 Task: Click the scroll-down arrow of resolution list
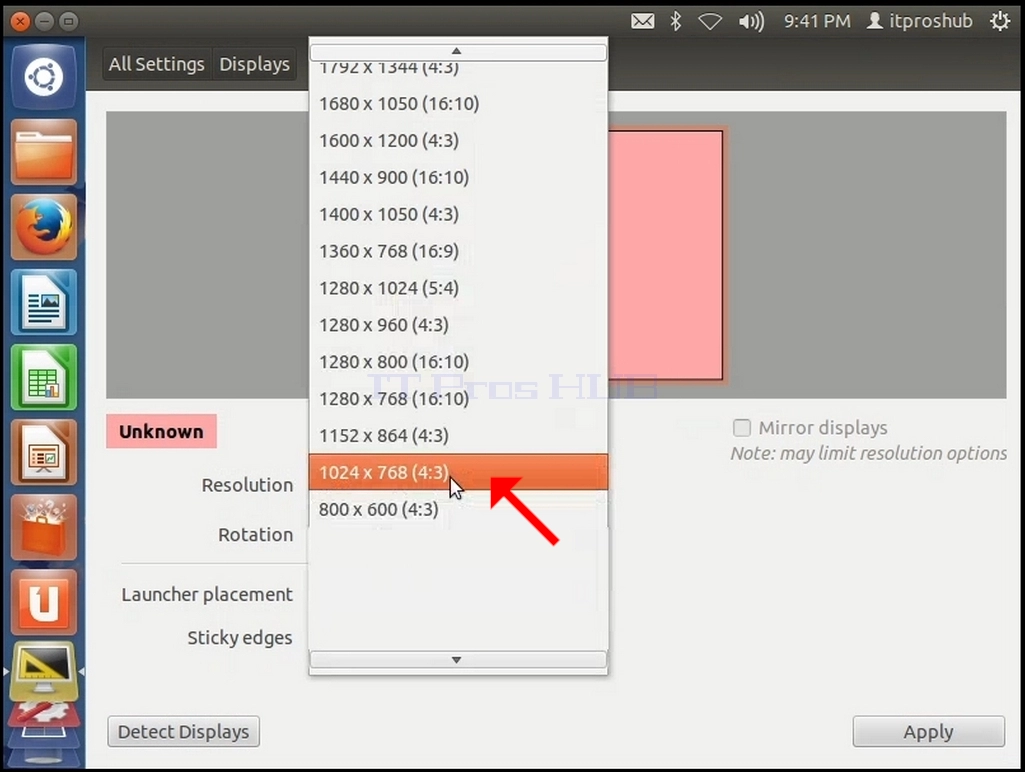(x=458, y=660)
